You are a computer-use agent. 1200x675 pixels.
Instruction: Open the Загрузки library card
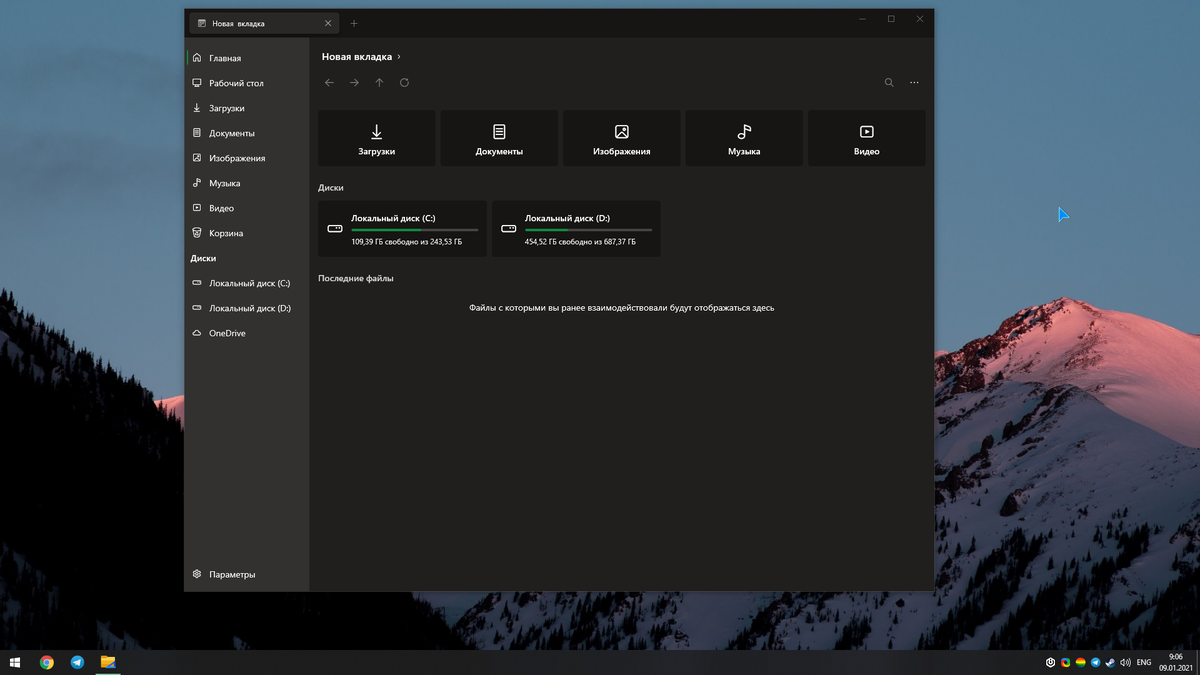click(x=377, y=138)
